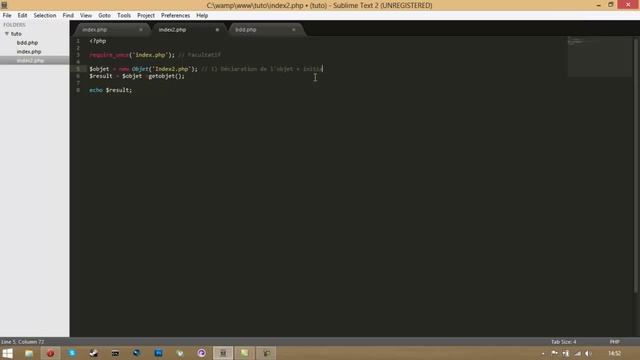Image resolution: width=640 pixels, height=360 pixels.
Task: Click the active Sublime Text taskbar button
Action: pyautogui.click(x=223, y=353)
